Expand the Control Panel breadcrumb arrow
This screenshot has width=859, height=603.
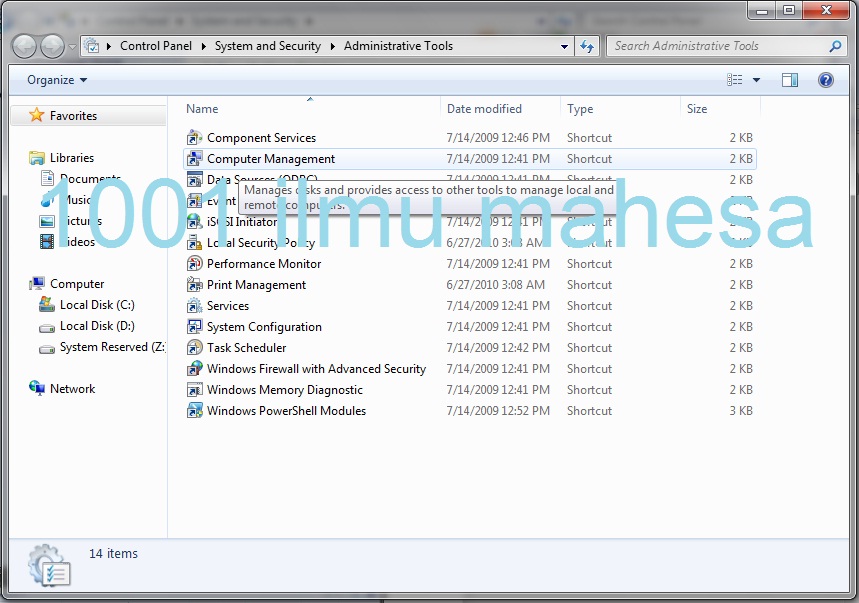tap(203, 47)
